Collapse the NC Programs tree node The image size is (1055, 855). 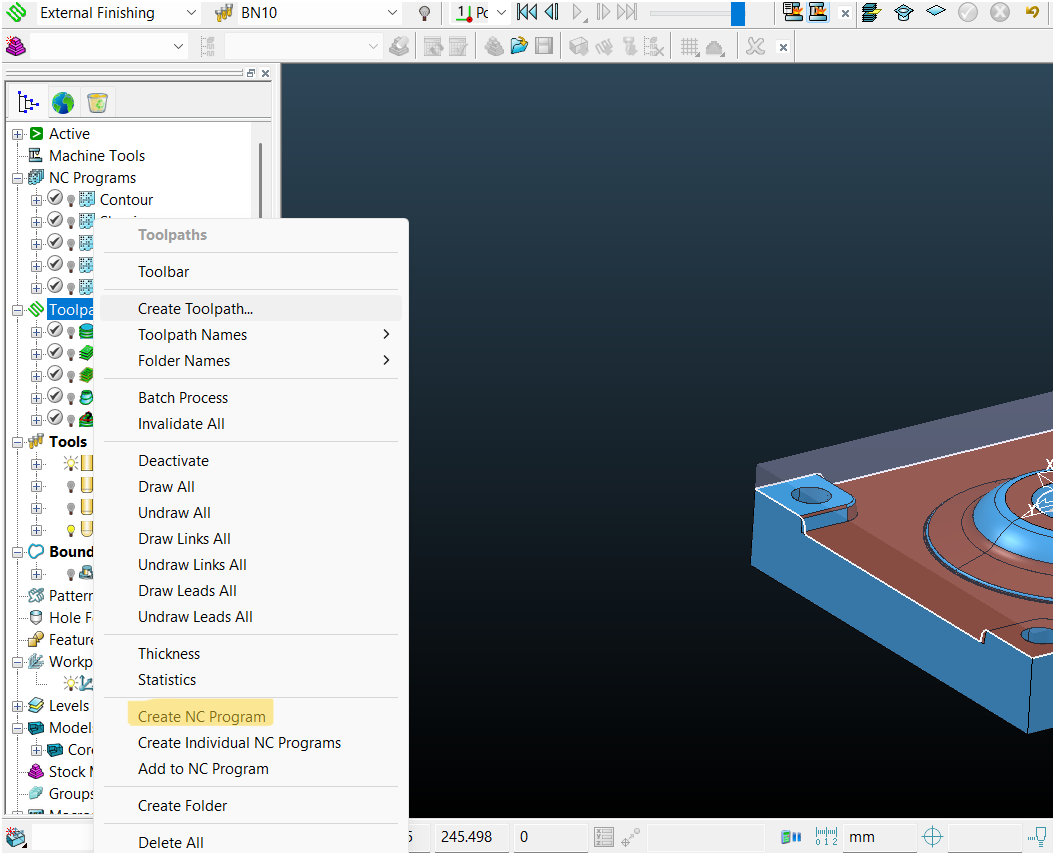[18, 178]
